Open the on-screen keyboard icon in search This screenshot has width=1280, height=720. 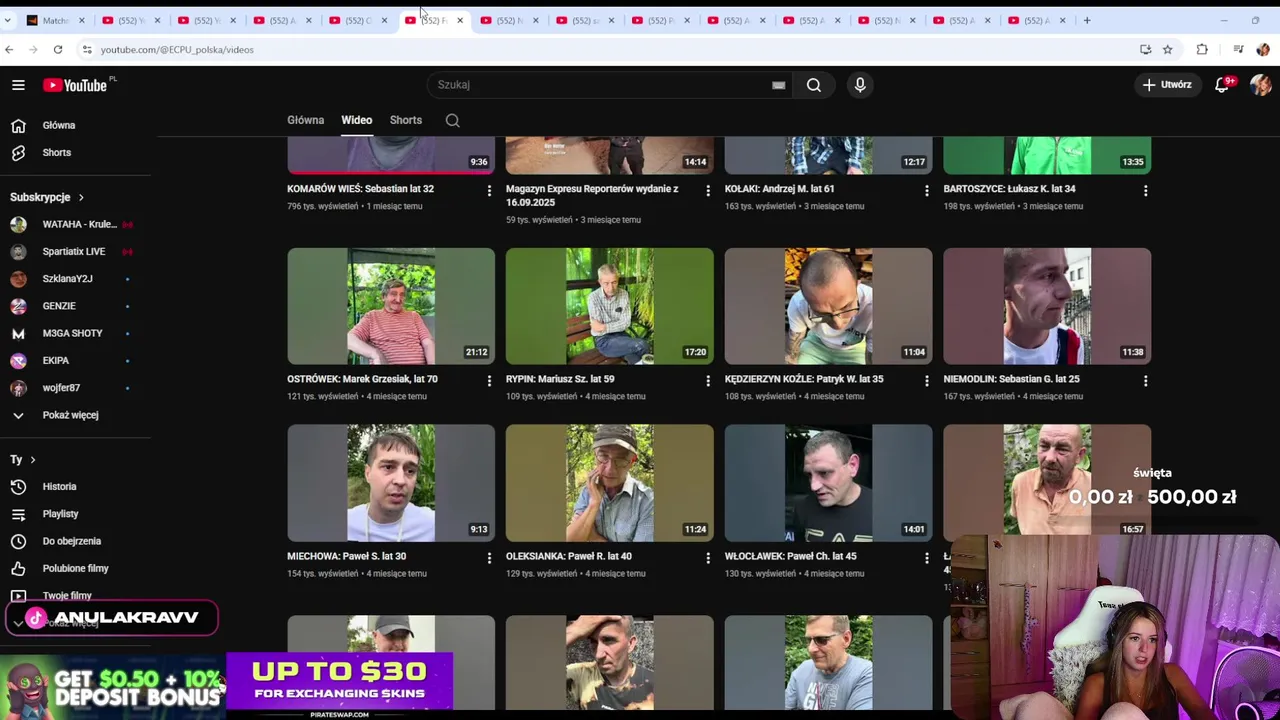coord(778,85)
